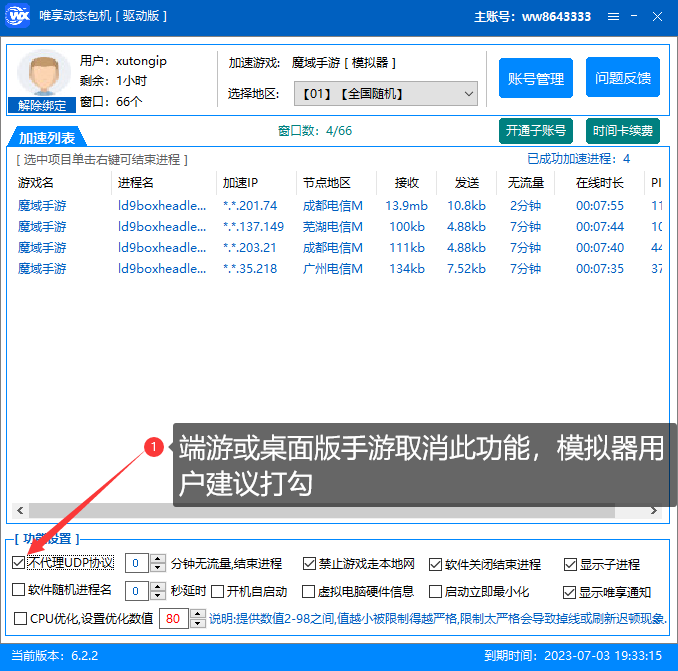678x671 pixels.
Task: Click the 发送 column header
Action: (x=467, y=183)
